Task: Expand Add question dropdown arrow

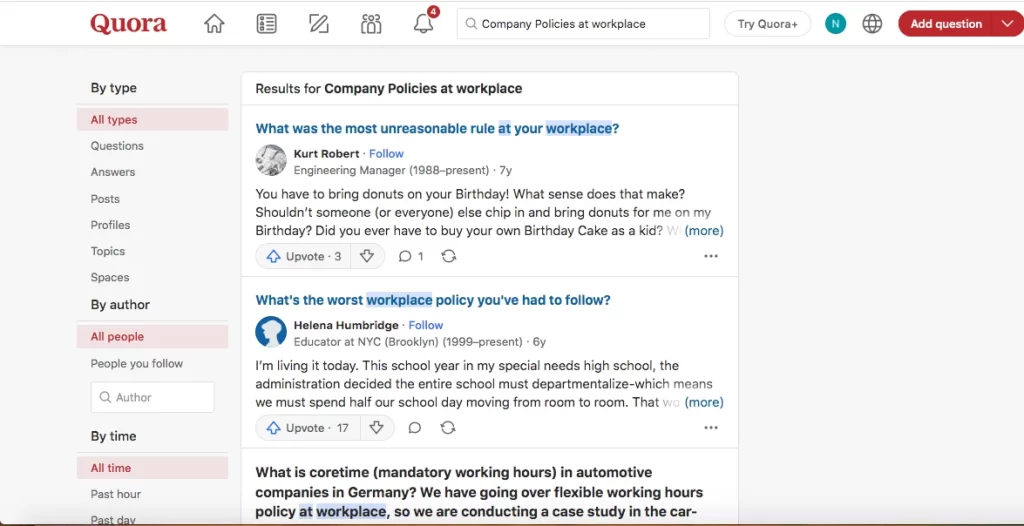Action: point(1006,24)
